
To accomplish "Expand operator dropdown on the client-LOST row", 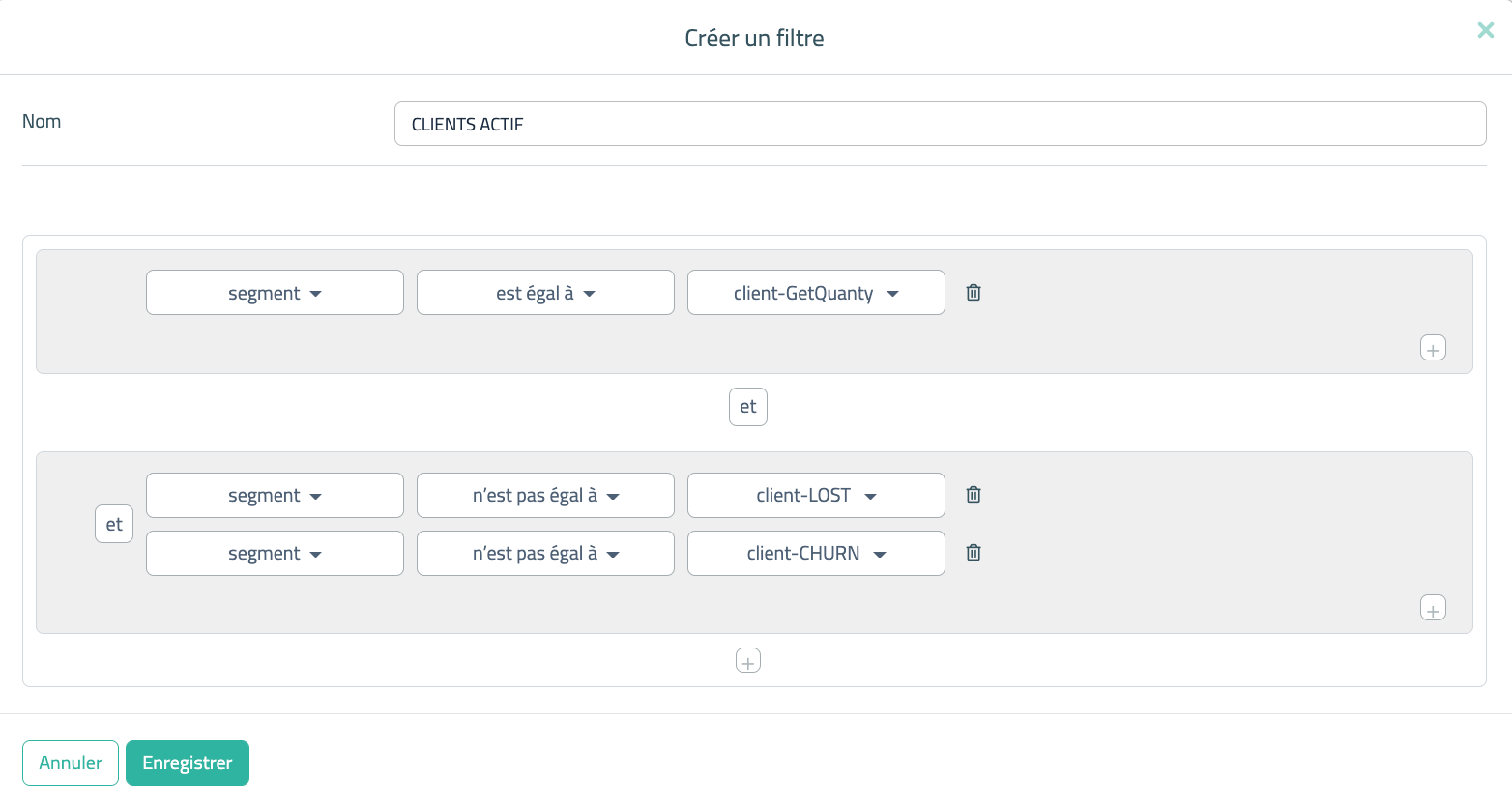I will point(545,496).
